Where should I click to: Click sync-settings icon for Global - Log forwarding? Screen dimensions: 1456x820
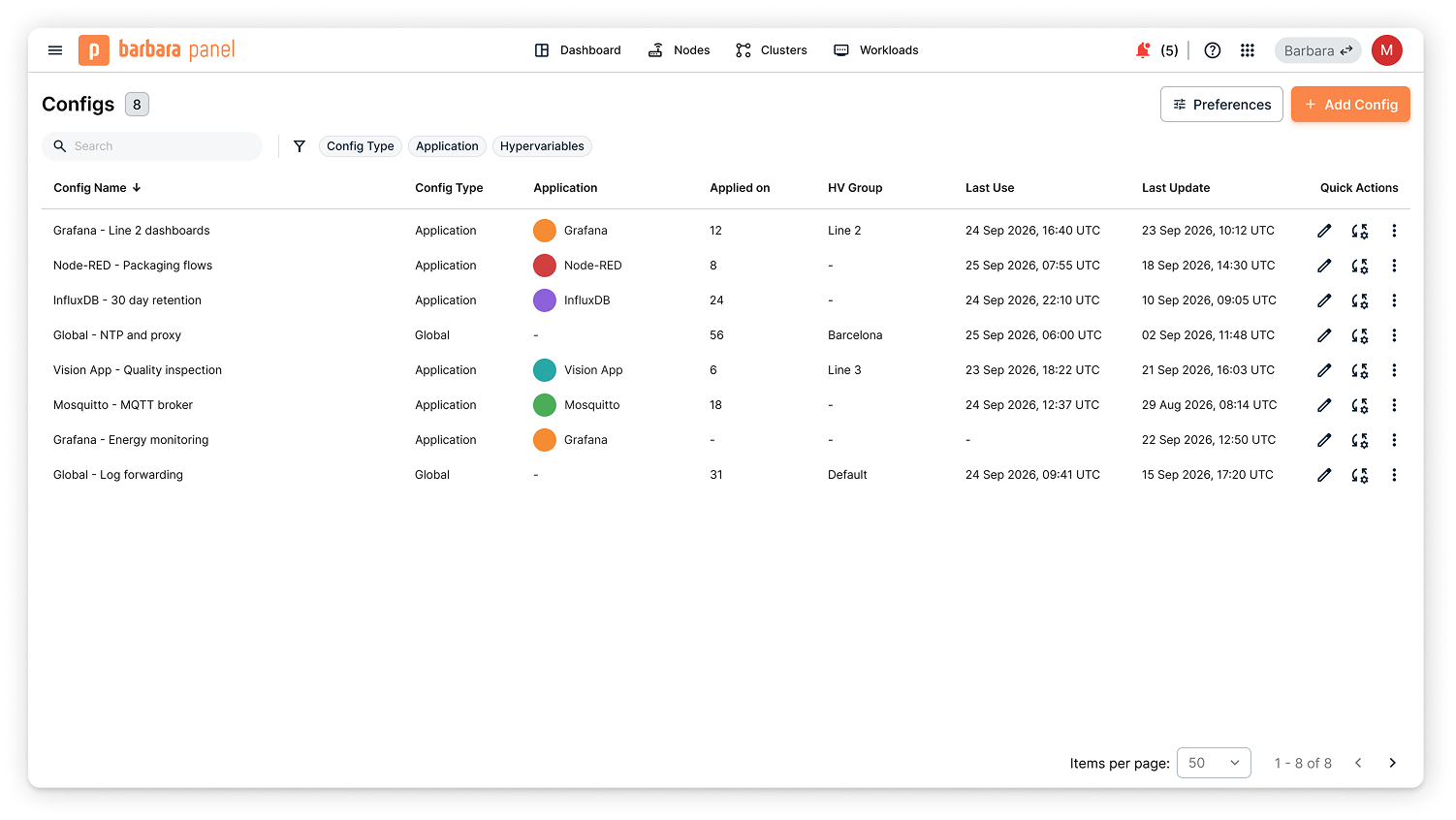[1360, 475]
